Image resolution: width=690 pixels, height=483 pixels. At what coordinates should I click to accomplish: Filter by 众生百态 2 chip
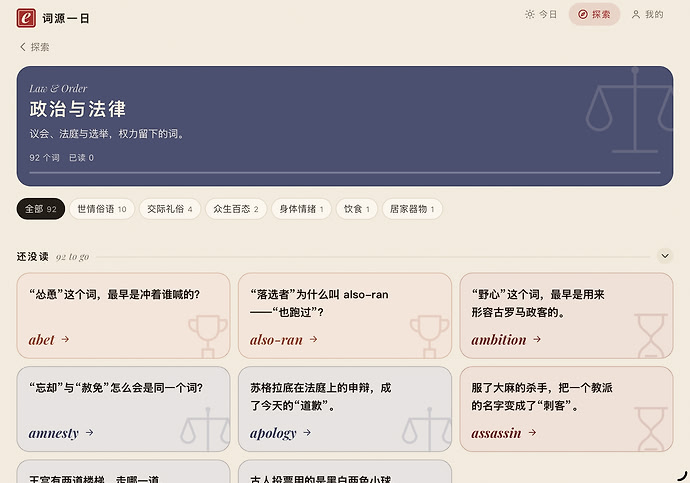[236, 209]
